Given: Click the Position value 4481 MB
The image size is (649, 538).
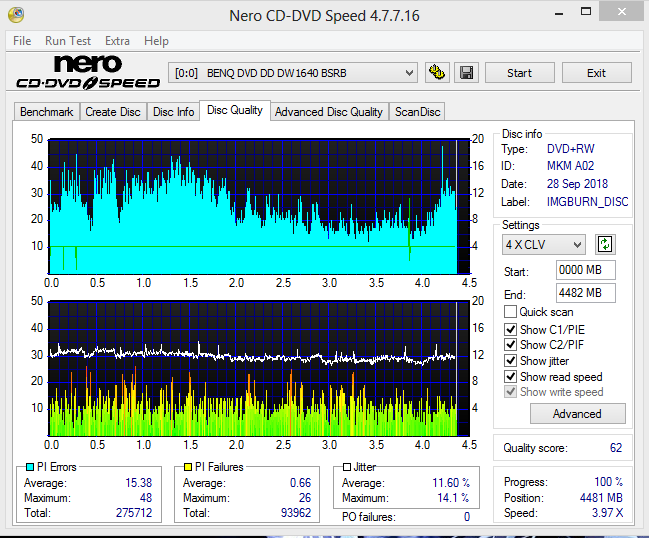Looking at the screenshot, I should tap(601, 497).
